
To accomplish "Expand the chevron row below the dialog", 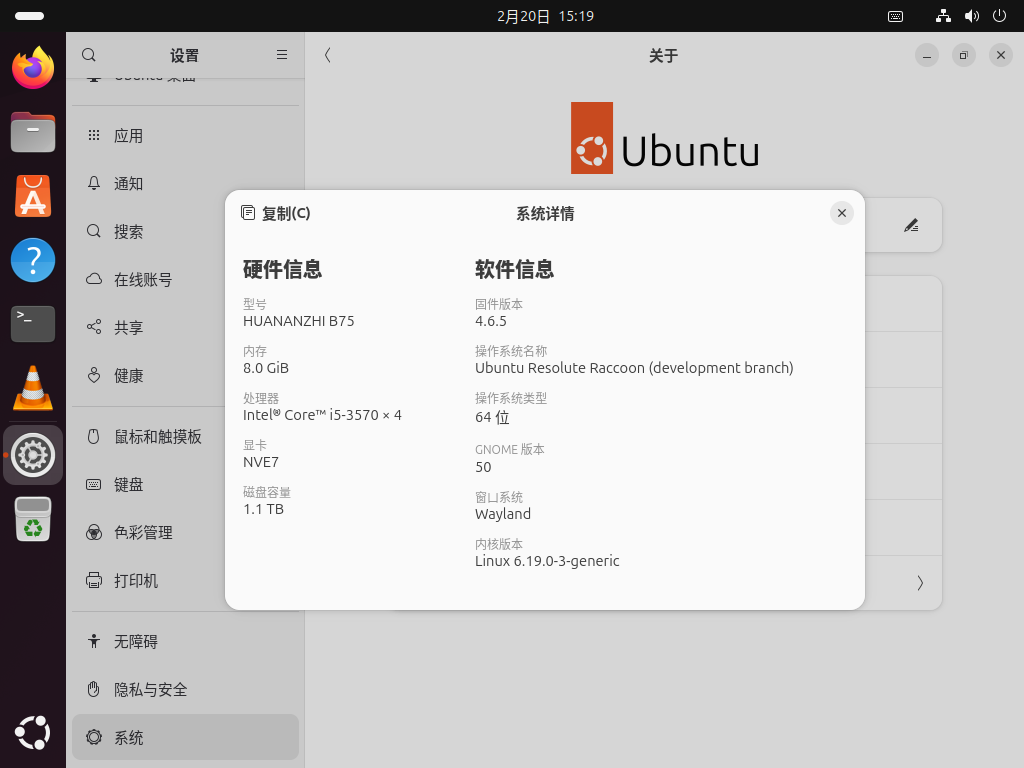I will click(919, 583).
